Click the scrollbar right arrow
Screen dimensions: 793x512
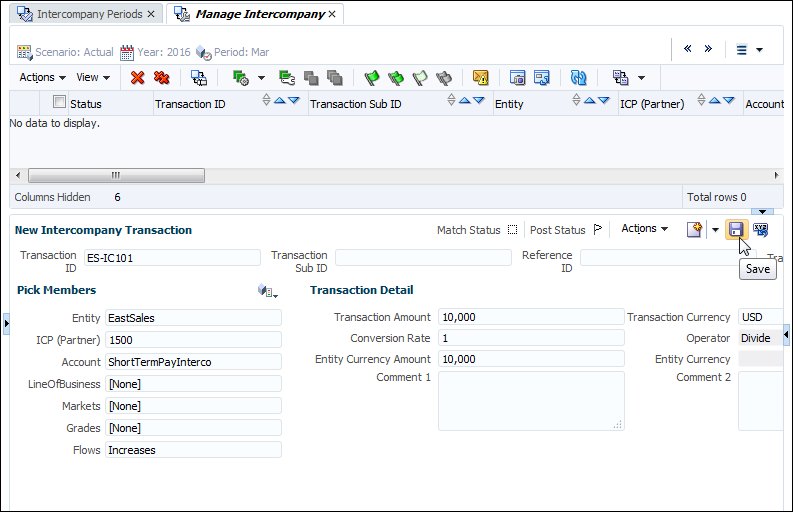[776, 176]
